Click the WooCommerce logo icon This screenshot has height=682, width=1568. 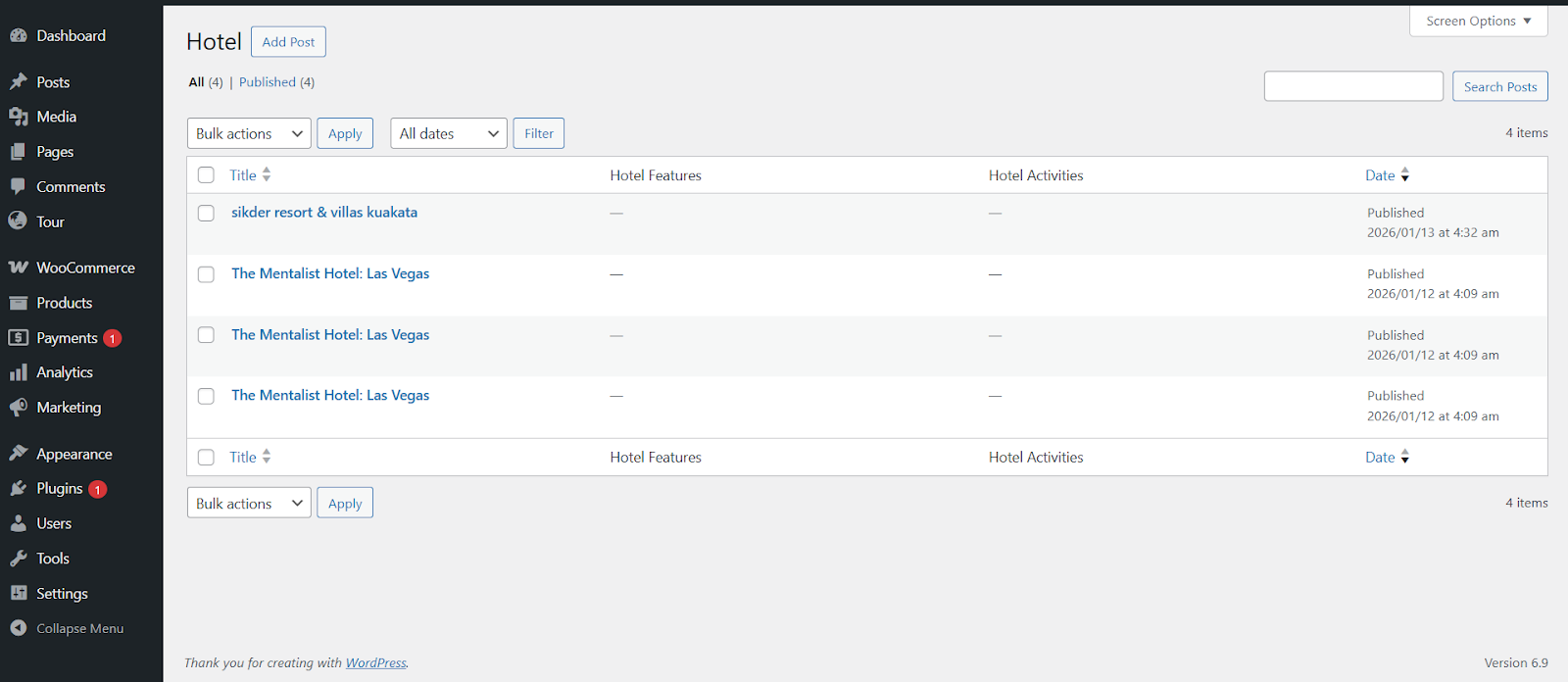click(x=19, y=268)
